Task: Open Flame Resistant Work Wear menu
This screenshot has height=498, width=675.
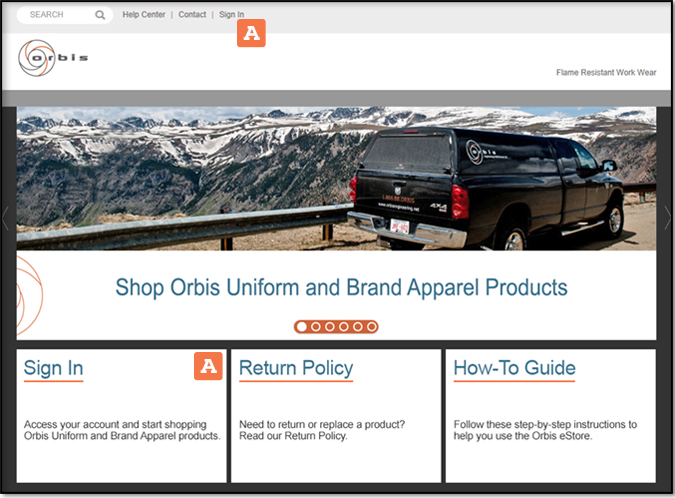Action: [605, 72]
